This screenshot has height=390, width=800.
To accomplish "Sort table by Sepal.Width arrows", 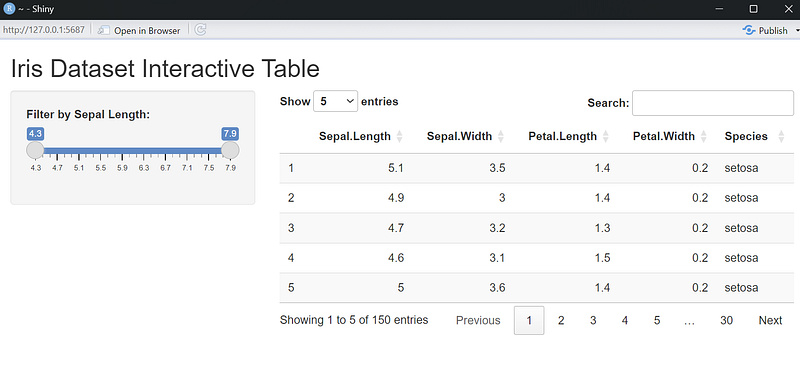I will click(x=501, y=136).
